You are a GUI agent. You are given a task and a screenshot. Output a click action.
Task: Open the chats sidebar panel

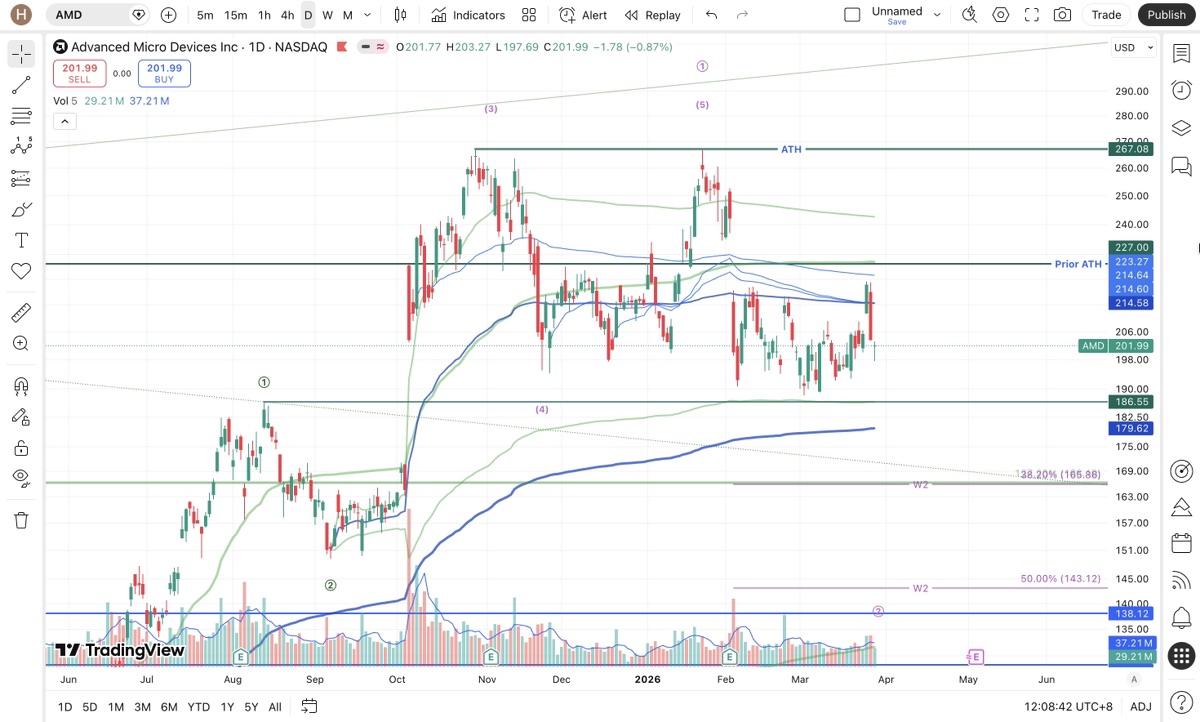coord(1181,166)
